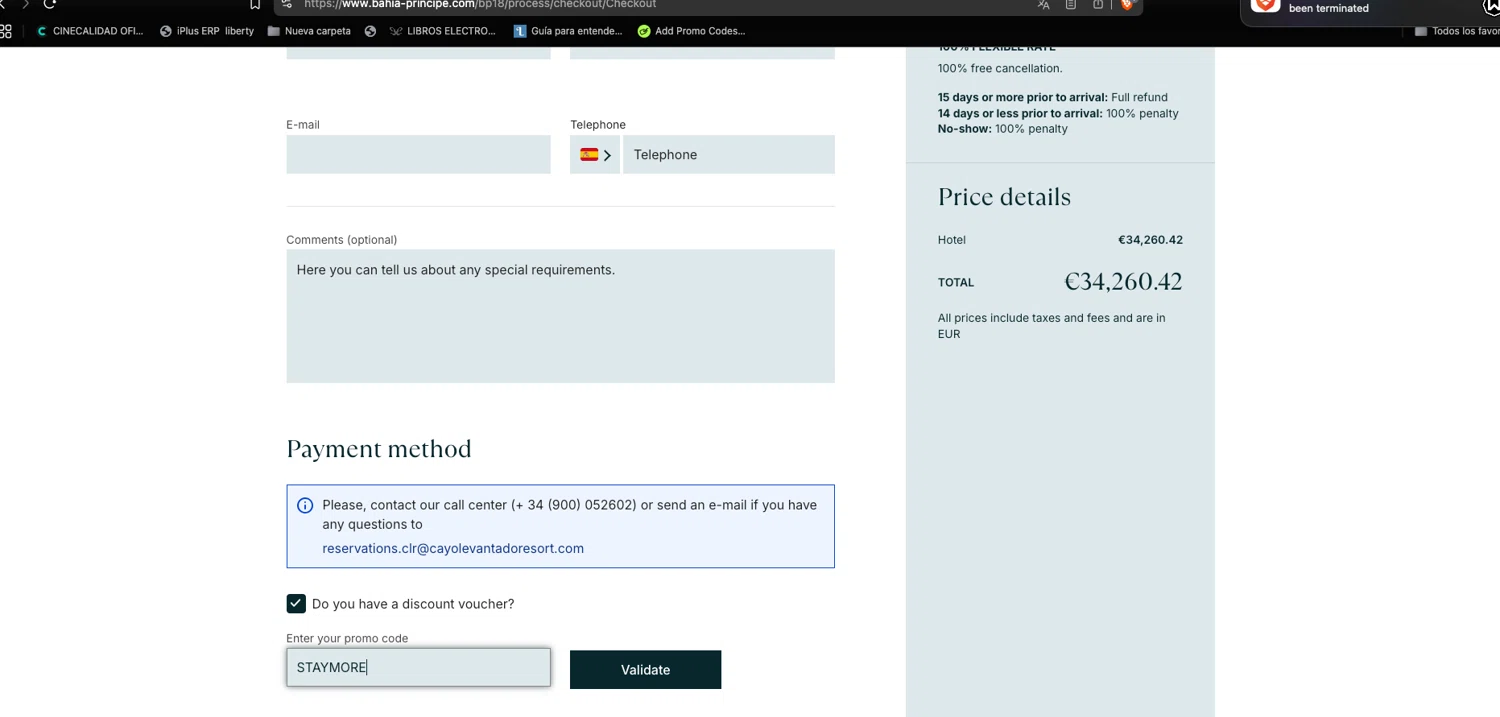Open LIBROS ELECTRO... bookmark

point(442,31)
